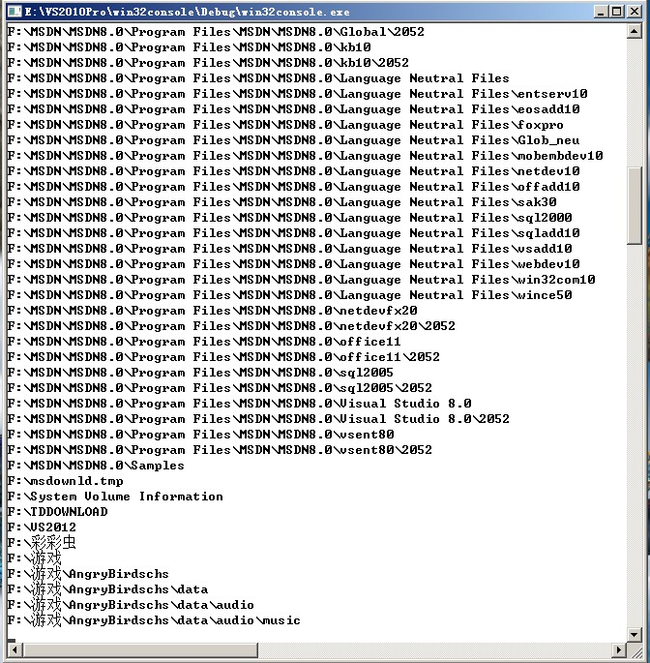This screenshot has width=650, height=663.
Task: Click the vertical scrollbar down arrow
Action: tap(634, 635)
